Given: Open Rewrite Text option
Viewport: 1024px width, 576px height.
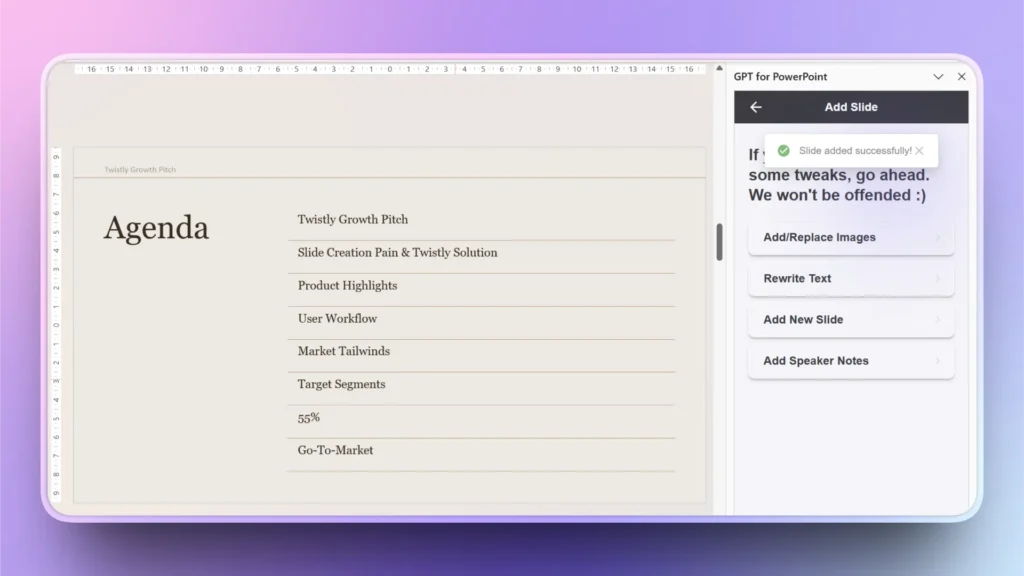Looking at the screenshot, I should coord(851,279).
